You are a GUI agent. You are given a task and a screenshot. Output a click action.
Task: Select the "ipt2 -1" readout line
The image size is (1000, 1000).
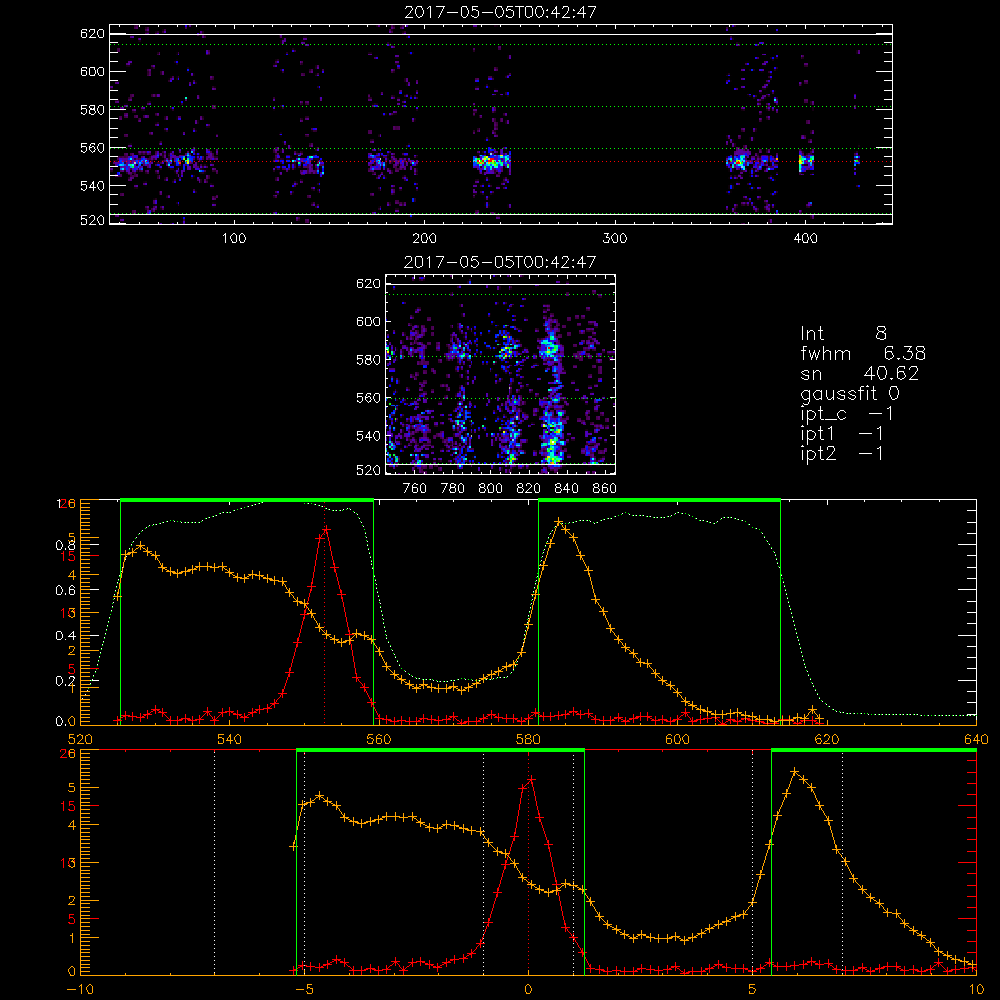click(x=842, y=454)
